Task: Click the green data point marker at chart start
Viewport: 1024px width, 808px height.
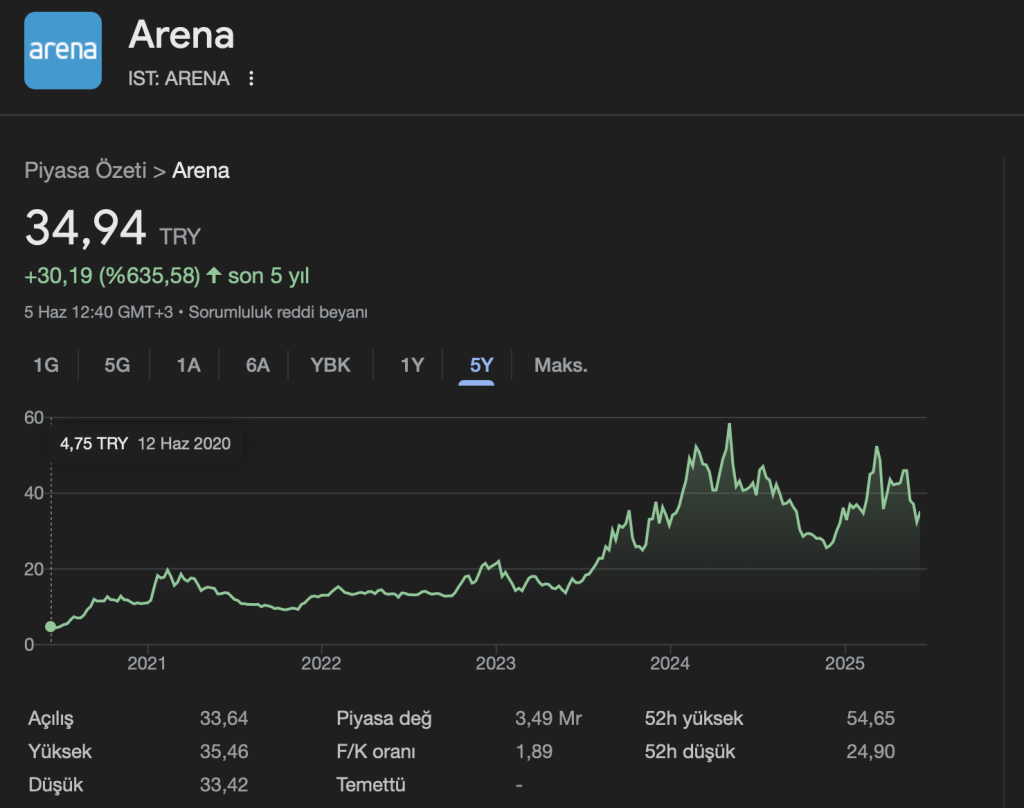Action: (51, 627)
